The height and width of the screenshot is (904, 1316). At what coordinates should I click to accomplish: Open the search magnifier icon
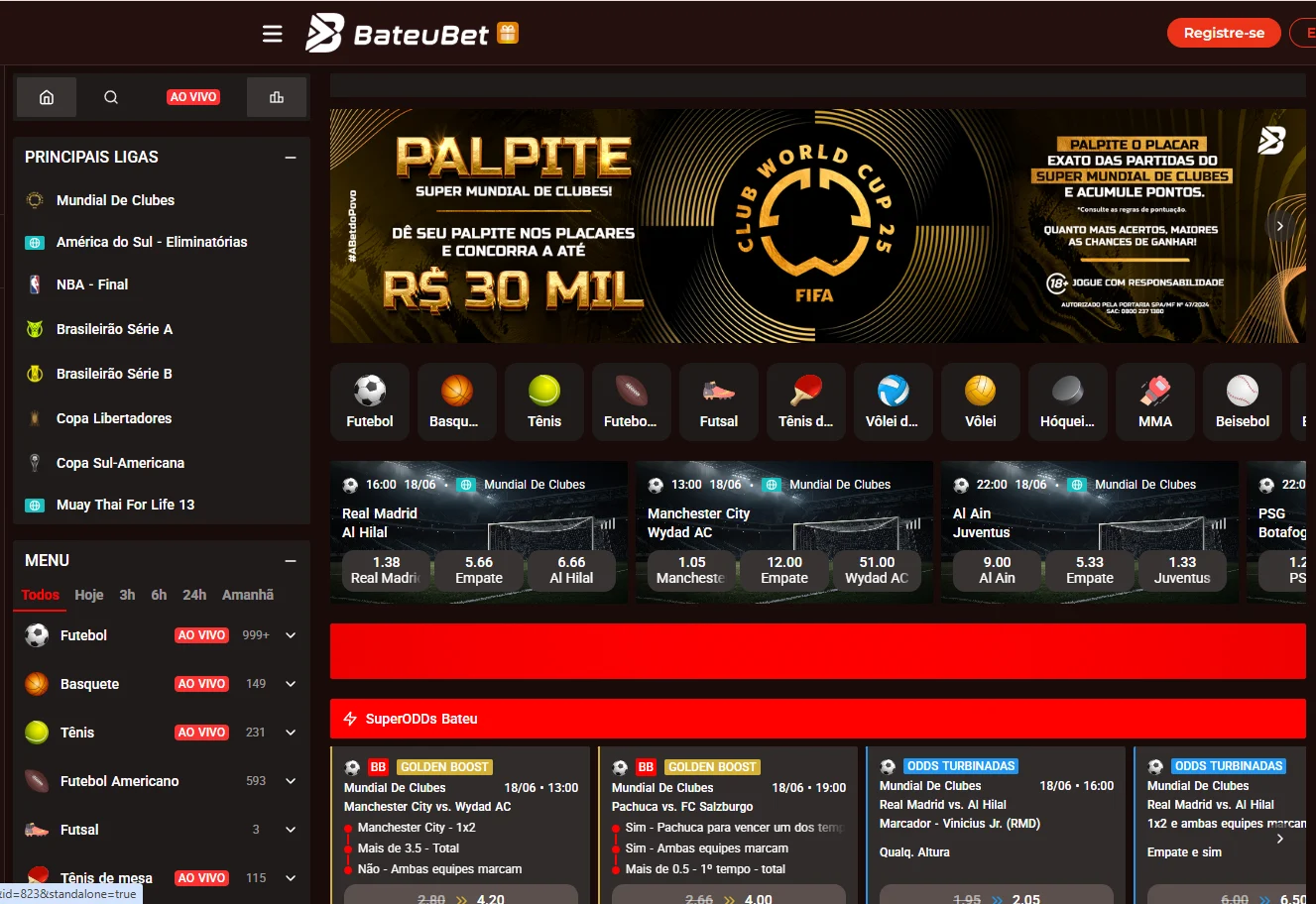click(111, 97)
